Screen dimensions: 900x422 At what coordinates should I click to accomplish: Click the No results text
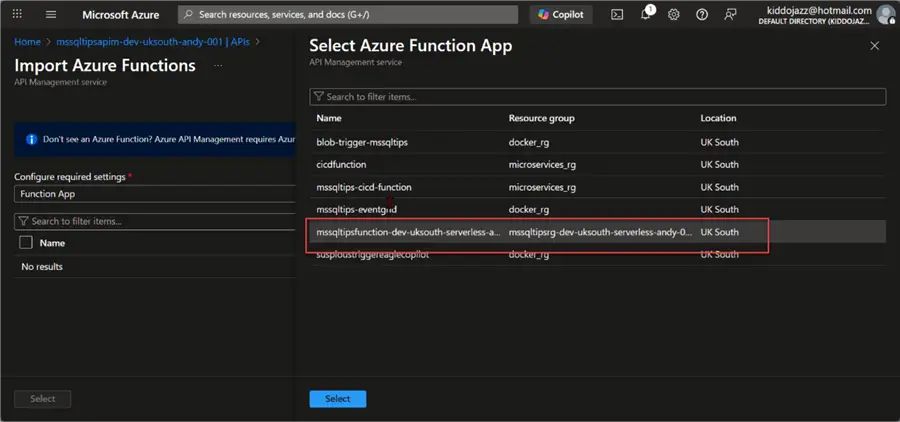click(x=42, y=266)
